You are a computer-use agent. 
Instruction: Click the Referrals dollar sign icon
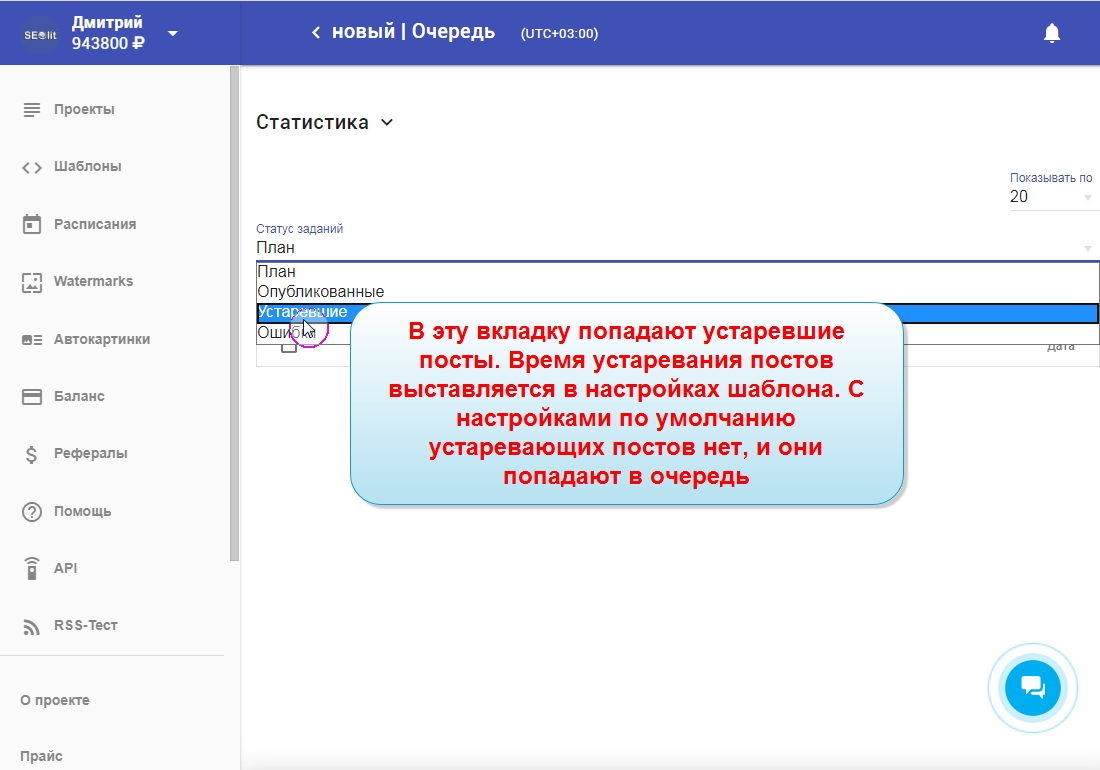32,454
